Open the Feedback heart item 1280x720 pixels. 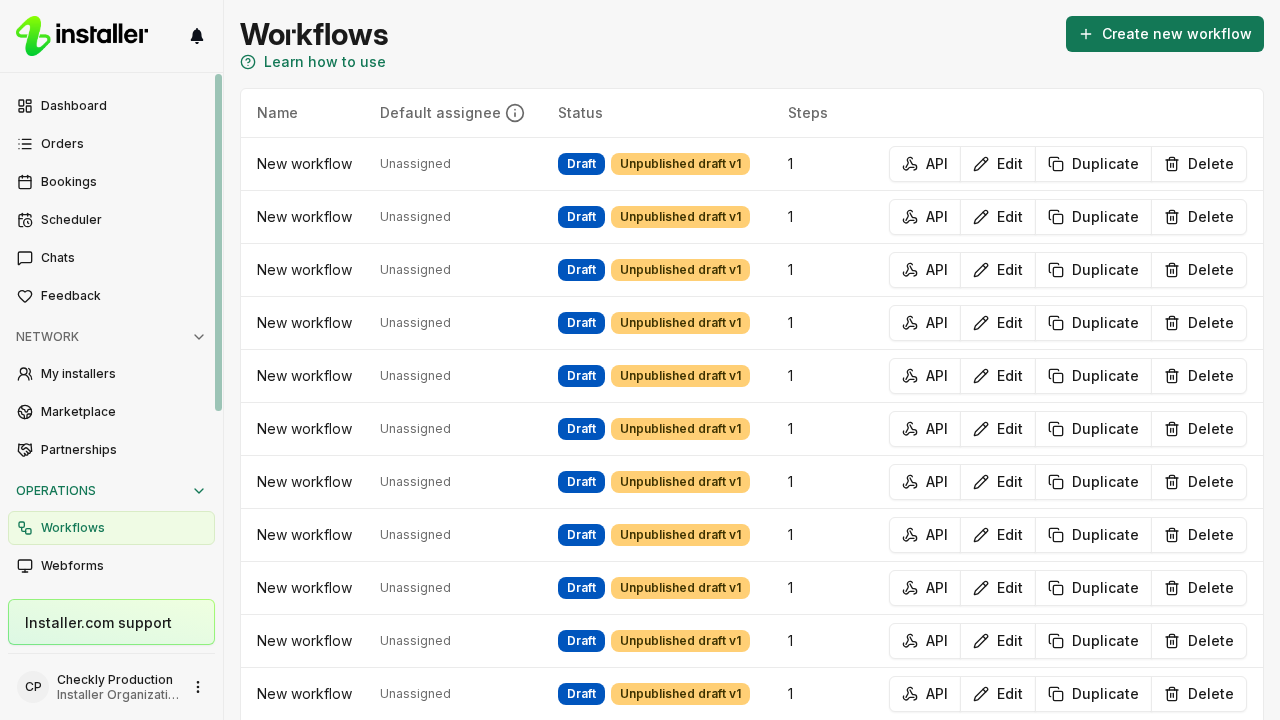111,296
